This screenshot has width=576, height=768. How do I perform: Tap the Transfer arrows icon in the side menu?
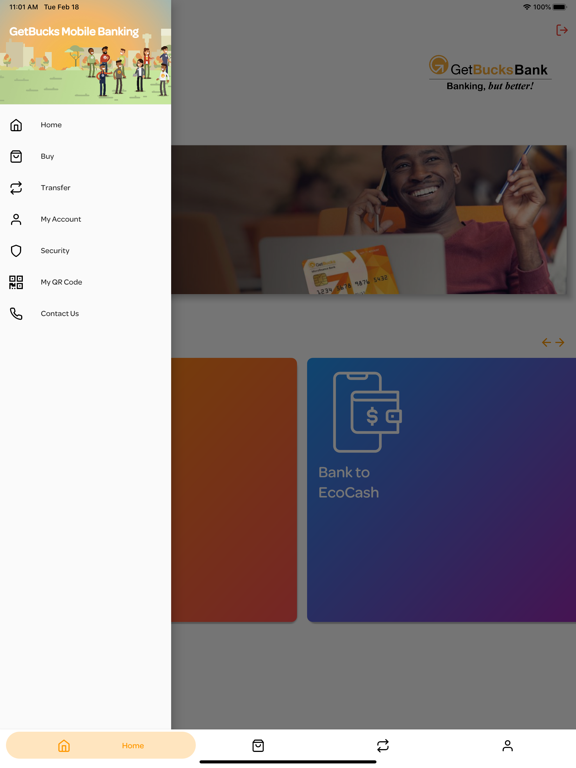pos(16,188)
